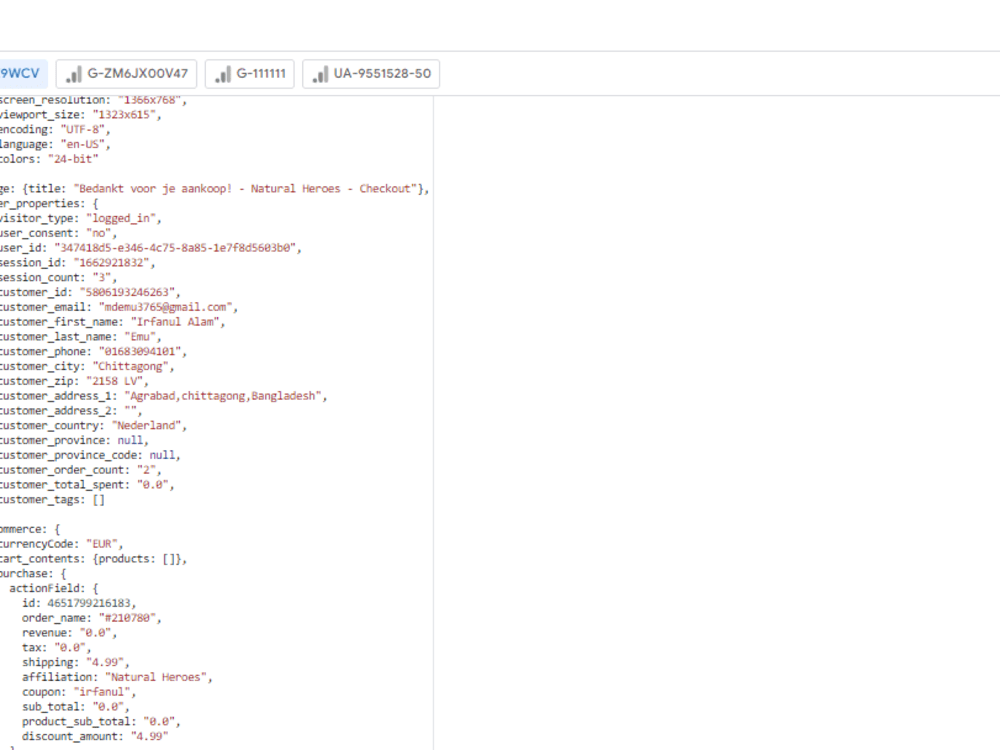Select the customer_total_spent value "0.0"

click(x=152, y=485)
